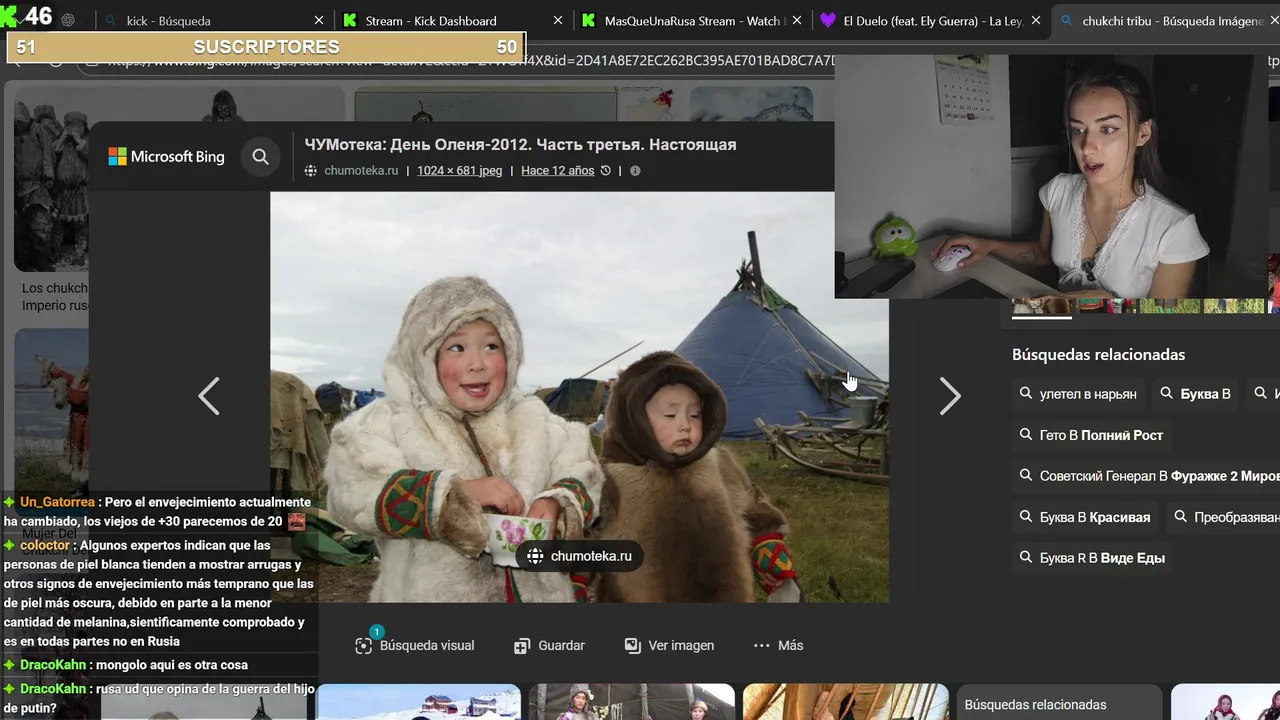Click the magnifier search button beside Bing logo
Image resolution: width=1280 pixels, height=720 pixels.
click(x=261, y=156)
